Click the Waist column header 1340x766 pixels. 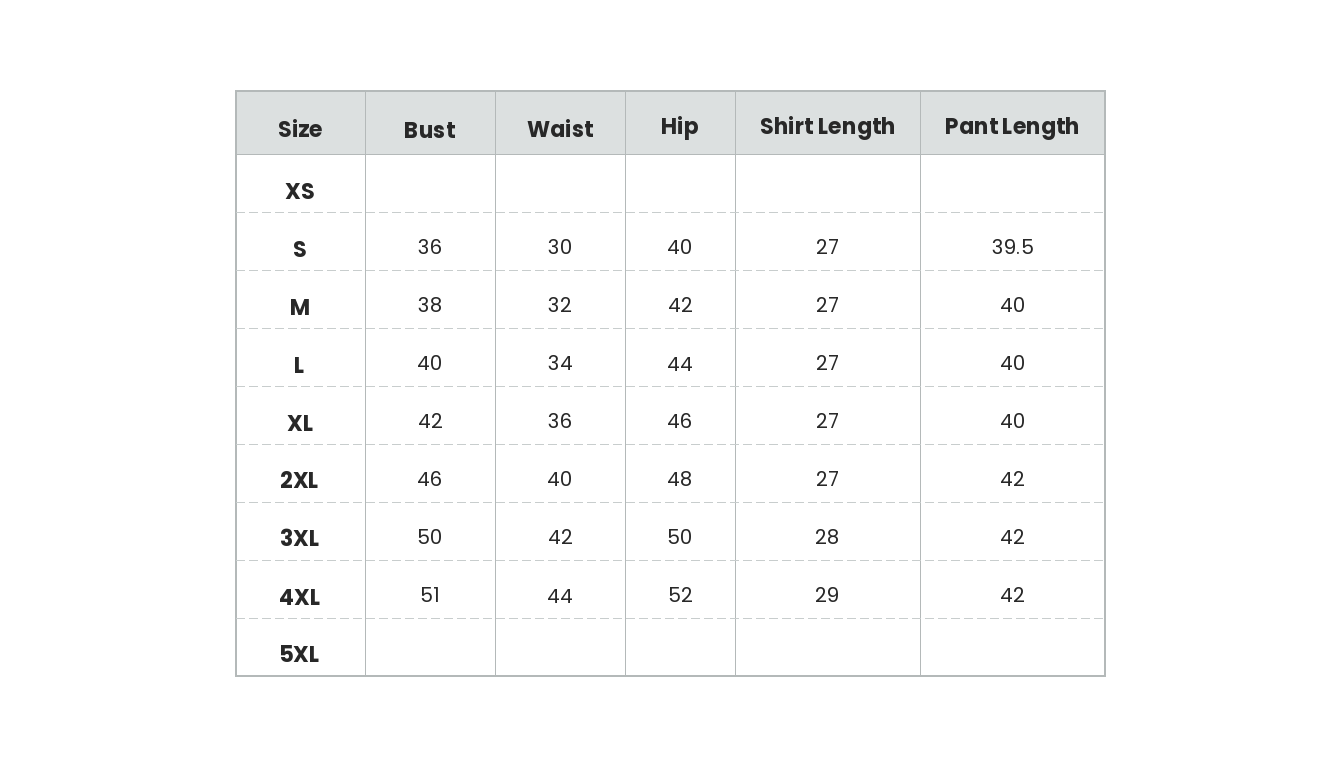click(x=560, y=129)
